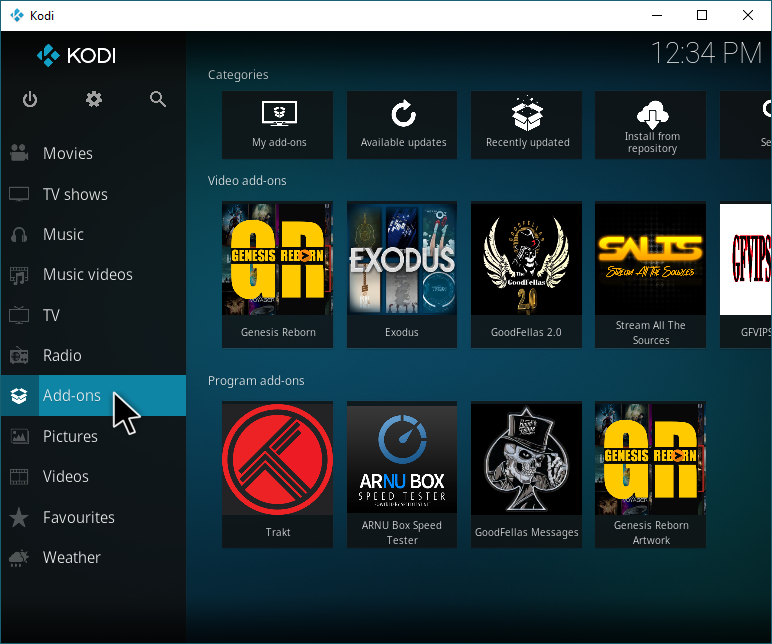
Task: Click the Weather cloud icon
Action: (19, 558)
